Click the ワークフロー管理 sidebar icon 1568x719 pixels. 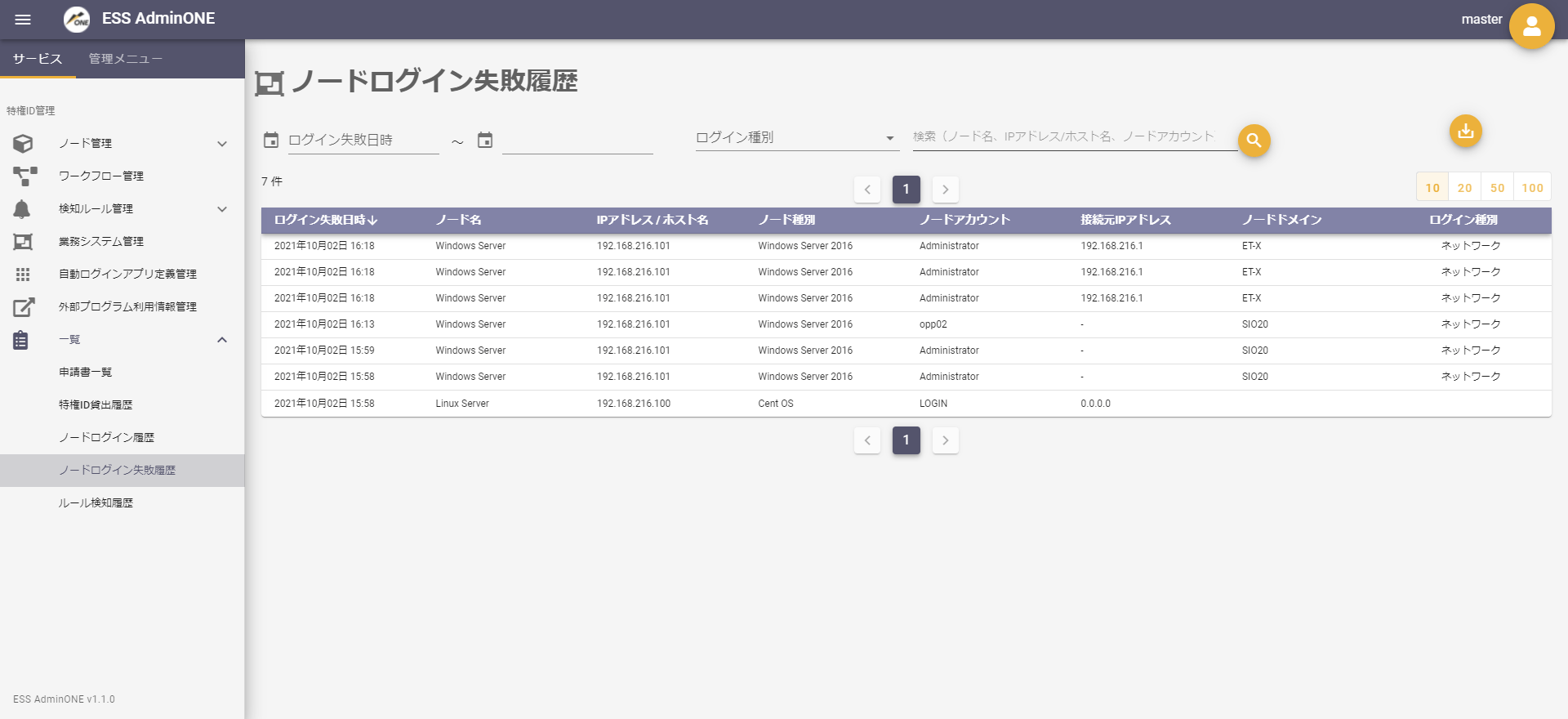[x=24, y=176]
